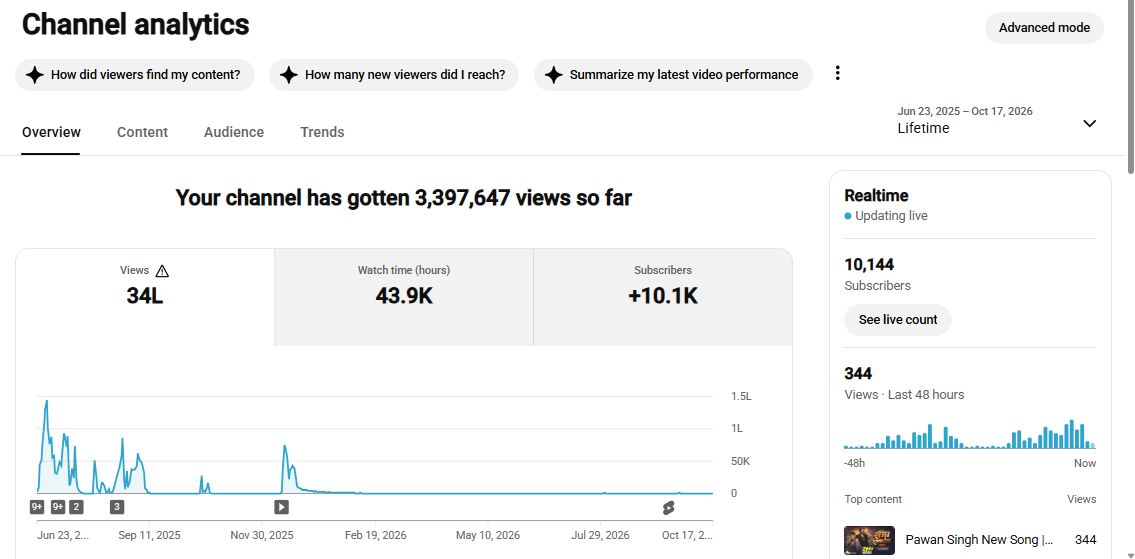
Task: Click the '50K' y-axis label
Action: coord(741,461)
